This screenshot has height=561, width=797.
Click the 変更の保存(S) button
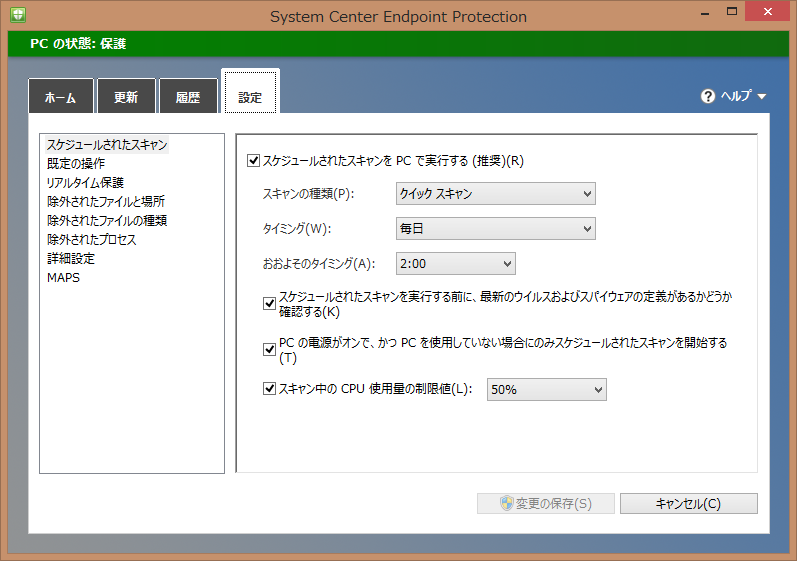point(545,504)
